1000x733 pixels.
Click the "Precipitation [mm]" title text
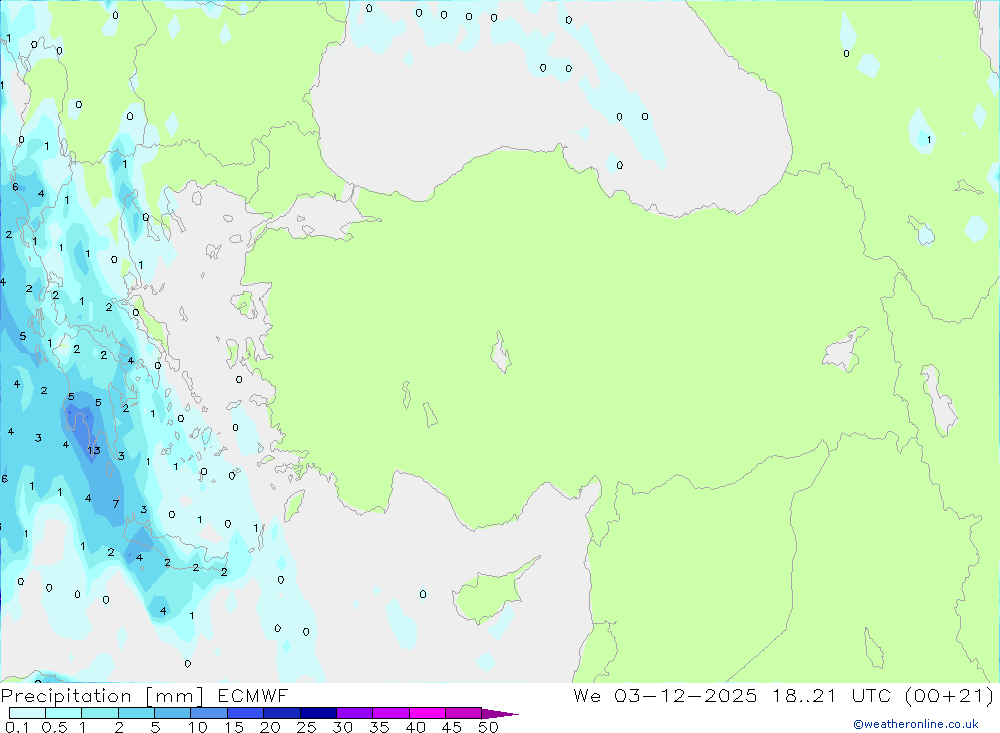pos(102,696)
